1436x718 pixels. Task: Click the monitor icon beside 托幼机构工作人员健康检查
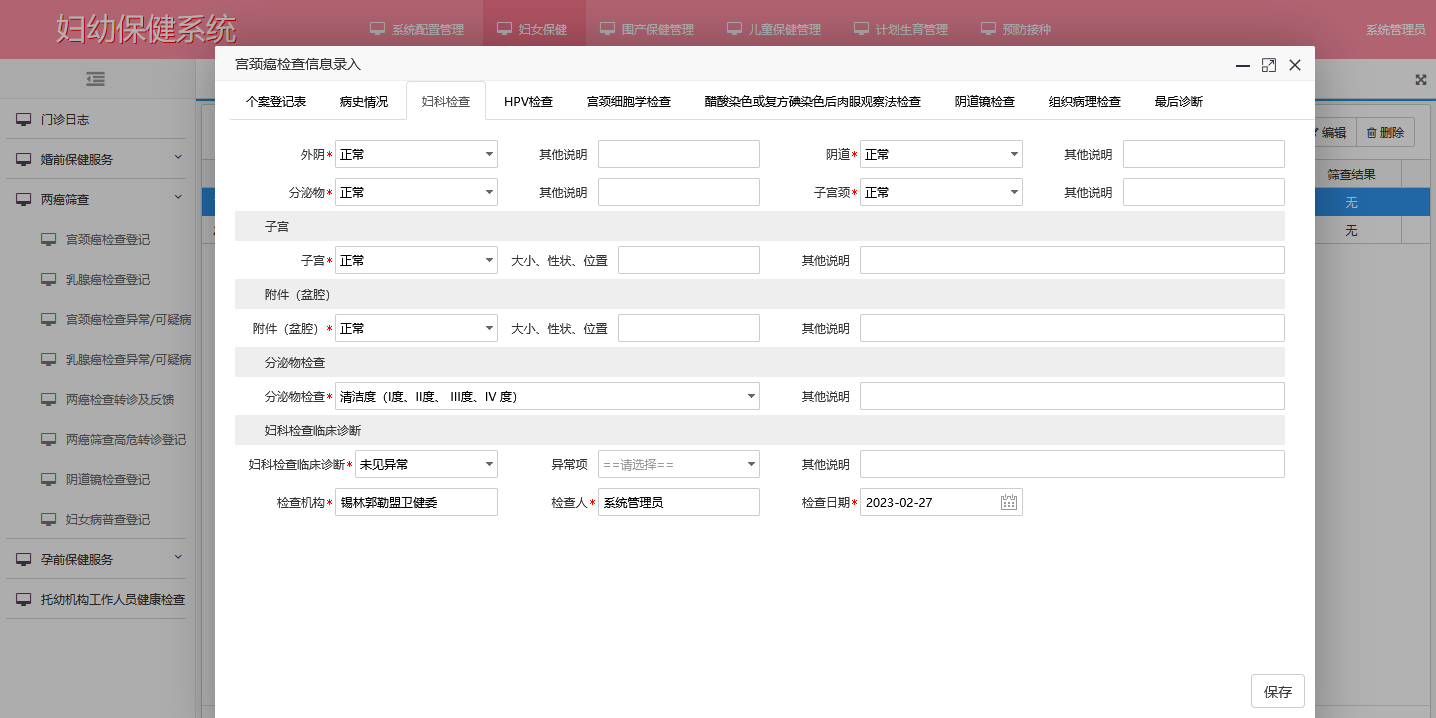24,599
